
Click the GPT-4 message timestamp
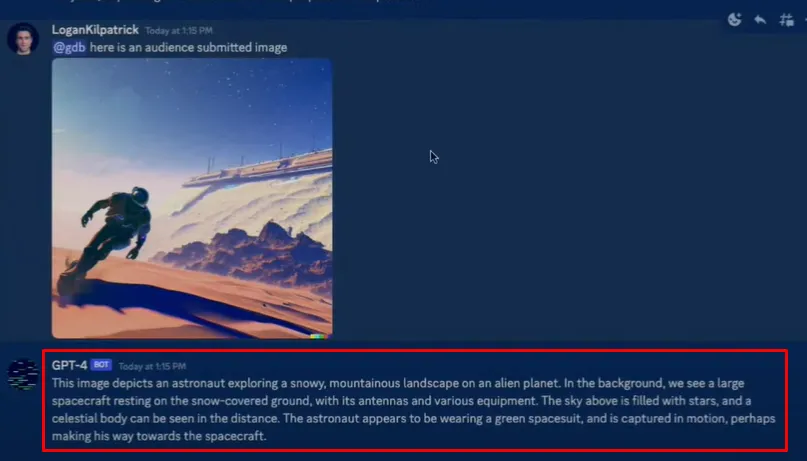tap(152, 366)
